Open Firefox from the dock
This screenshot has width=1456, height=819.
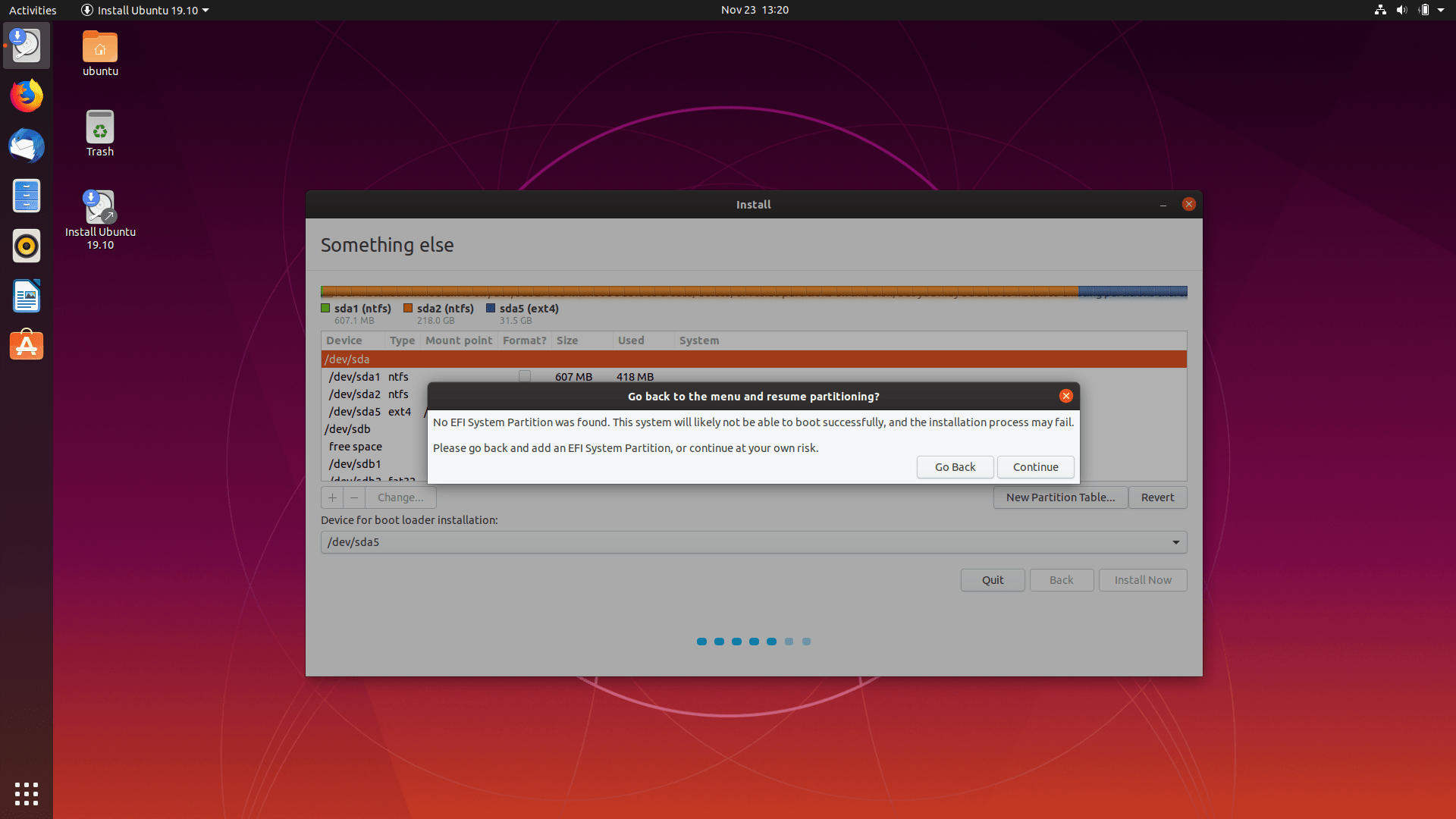click(27, 96)
